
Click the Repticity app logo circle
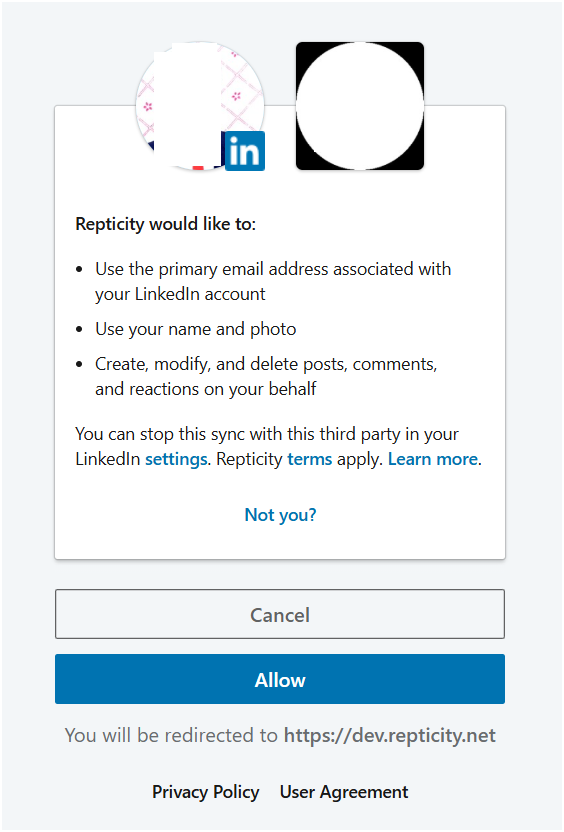[360, 106]
